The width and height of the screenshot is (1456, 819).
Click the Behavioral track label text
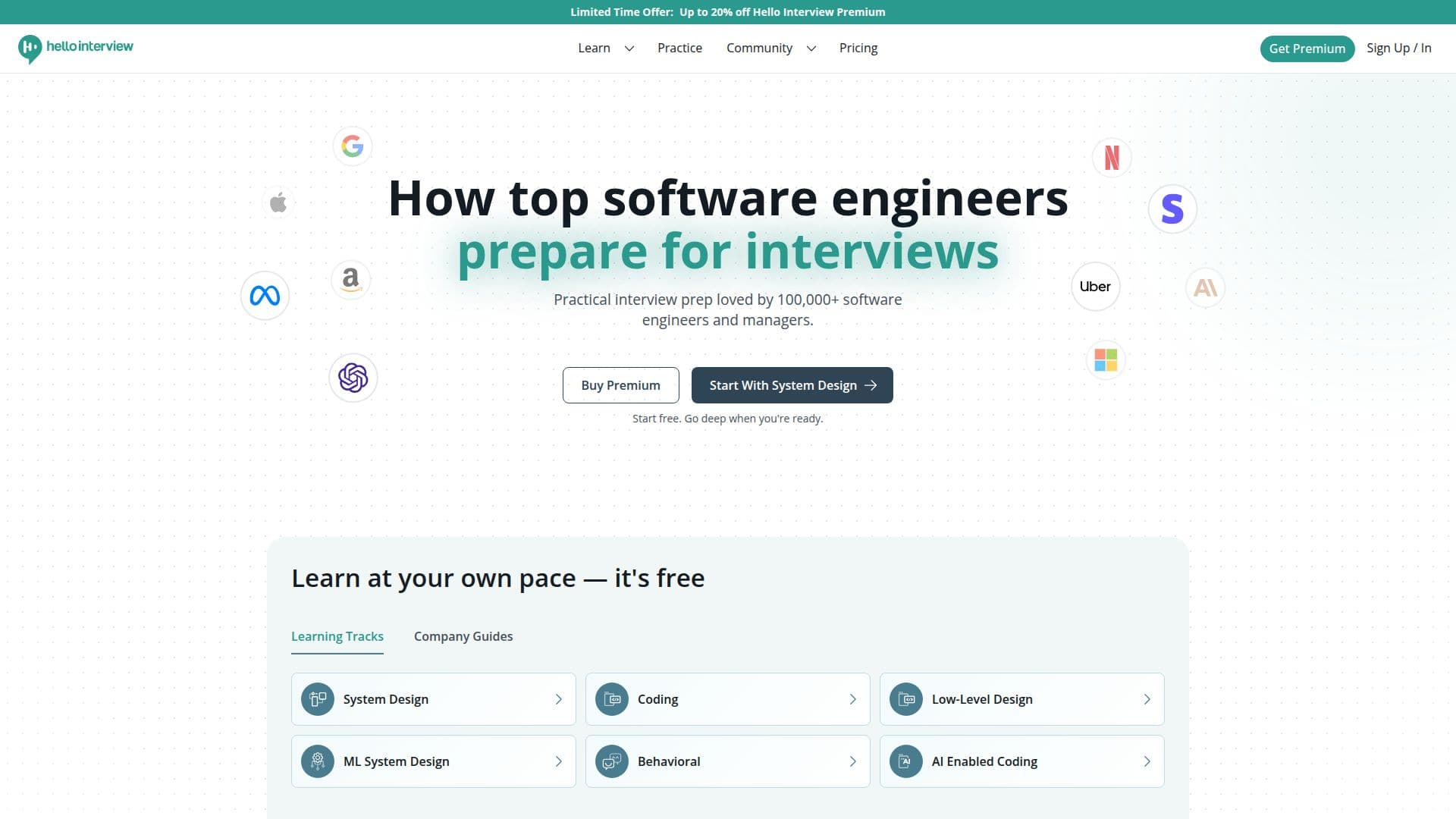(x=669, y=761)
